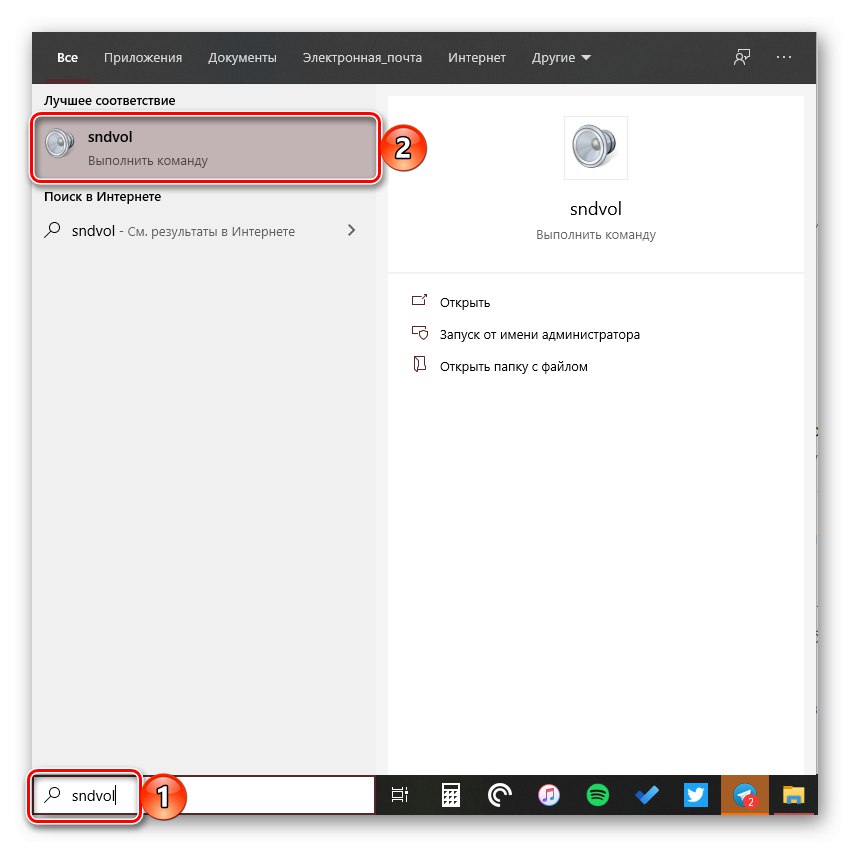Open the sndvol best match result
Image resolution: width=850 pixels, height=847 pixels.
pyautogui.click(x=200, y=147)
